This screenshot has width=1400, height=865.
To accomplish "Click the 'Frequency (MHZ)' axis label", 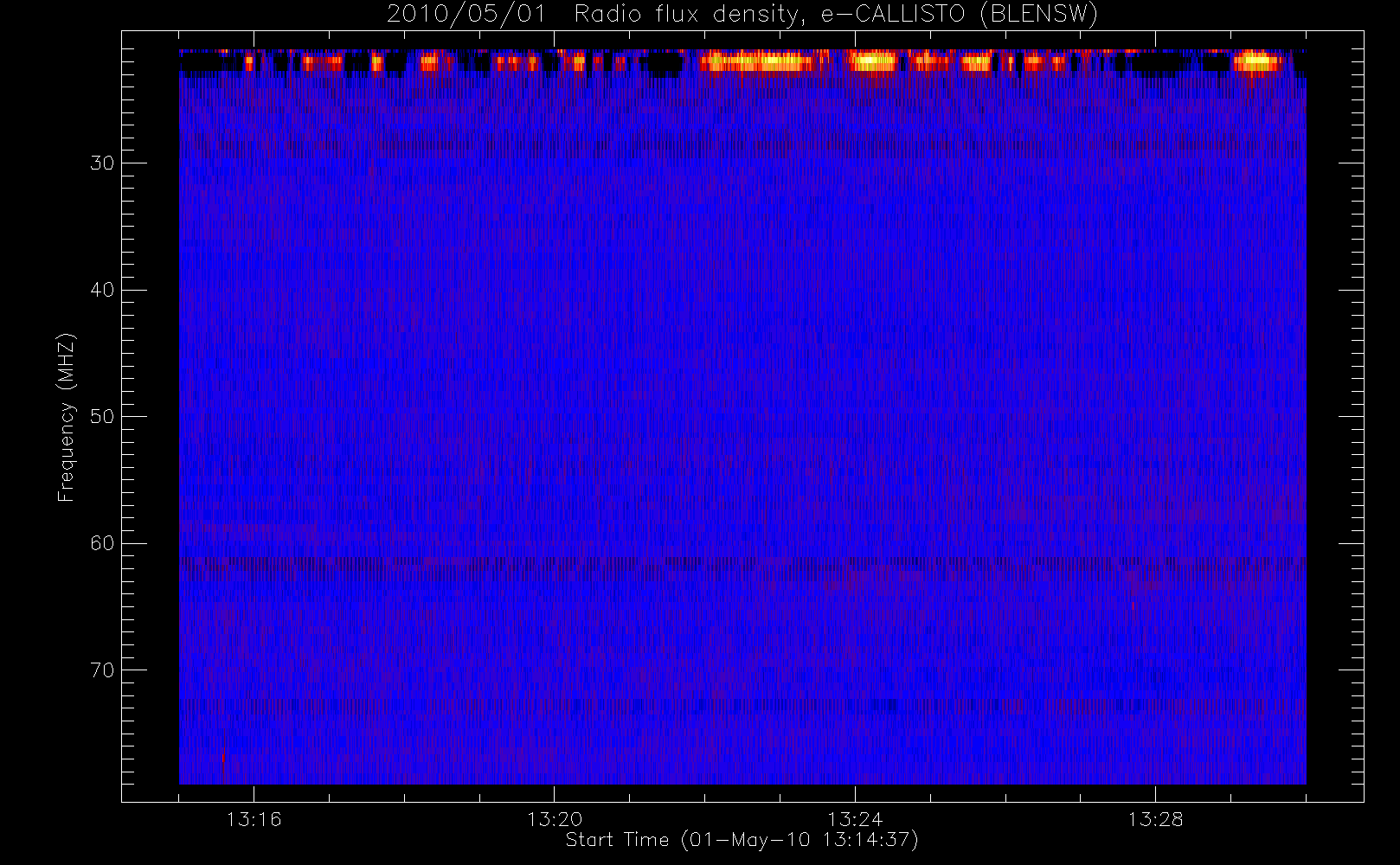I will tap(67, 417).
